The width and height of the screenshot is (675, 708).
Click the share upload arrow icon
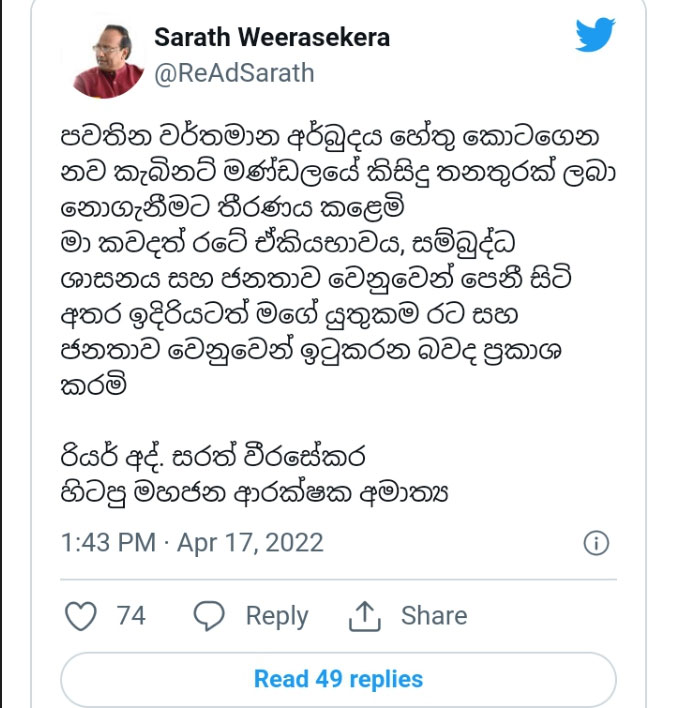click(x=366, y=616)
